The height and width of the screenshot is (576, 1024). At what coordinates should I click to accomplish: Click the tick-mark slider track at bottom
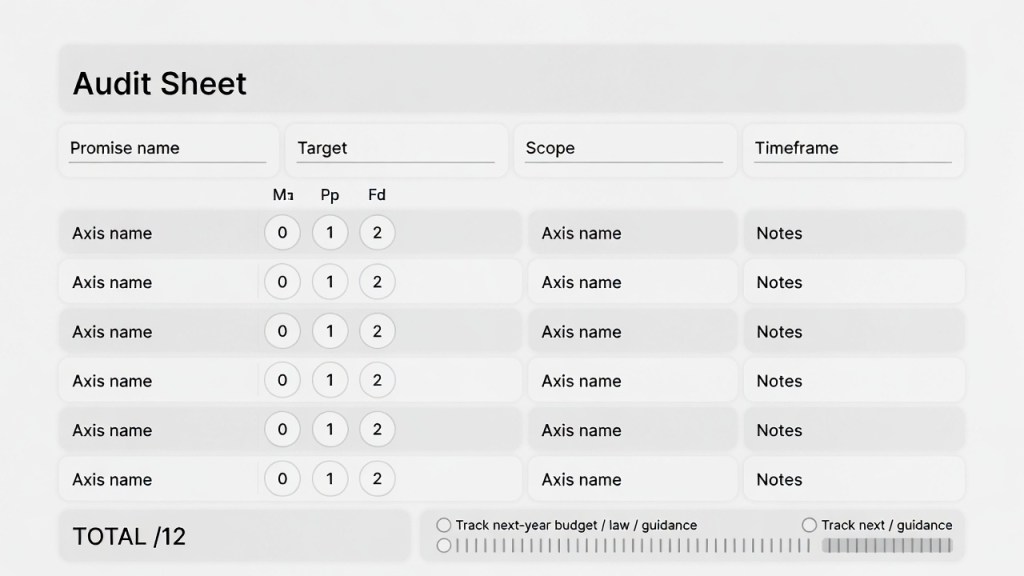coord(630,546)
